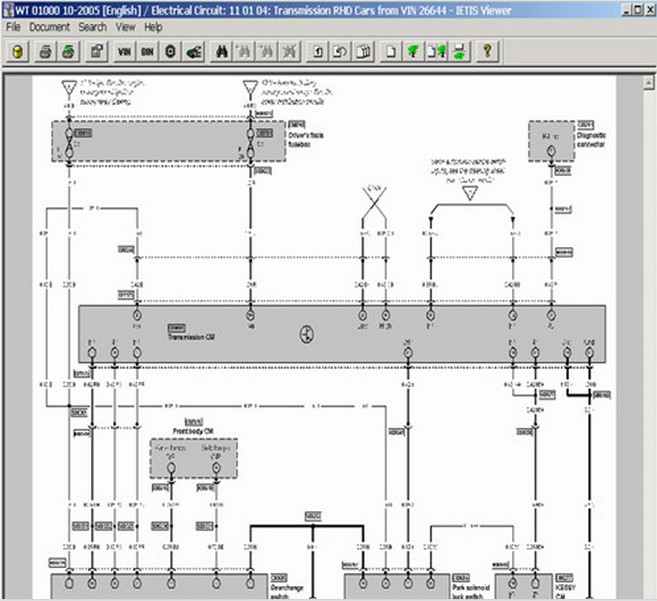Click the Front body CM label
The image size is (657, 601).
[193, 431]
